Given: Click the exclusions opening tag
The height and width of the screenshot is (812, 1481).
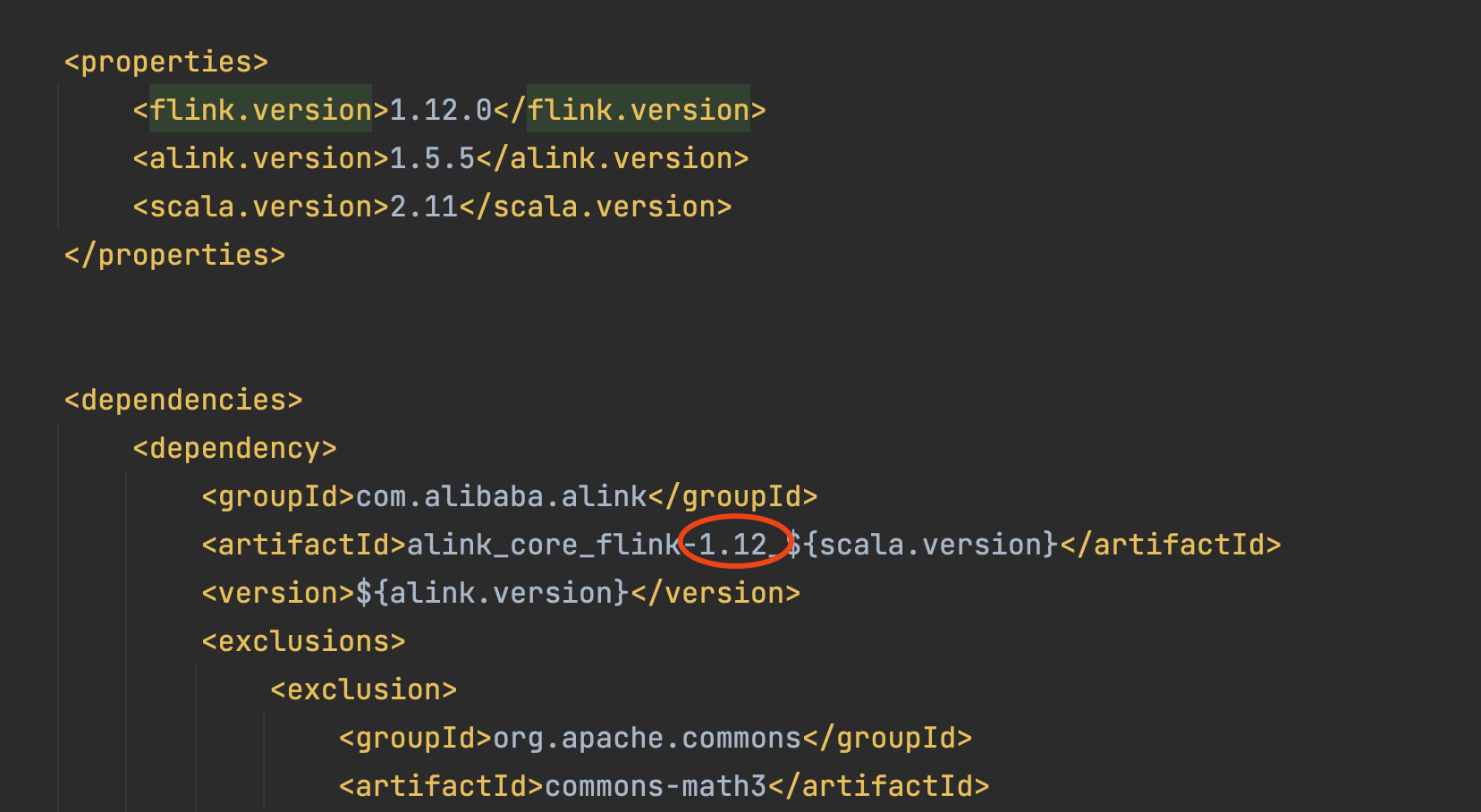Looking at the screenshot, I should click(303, 641).
